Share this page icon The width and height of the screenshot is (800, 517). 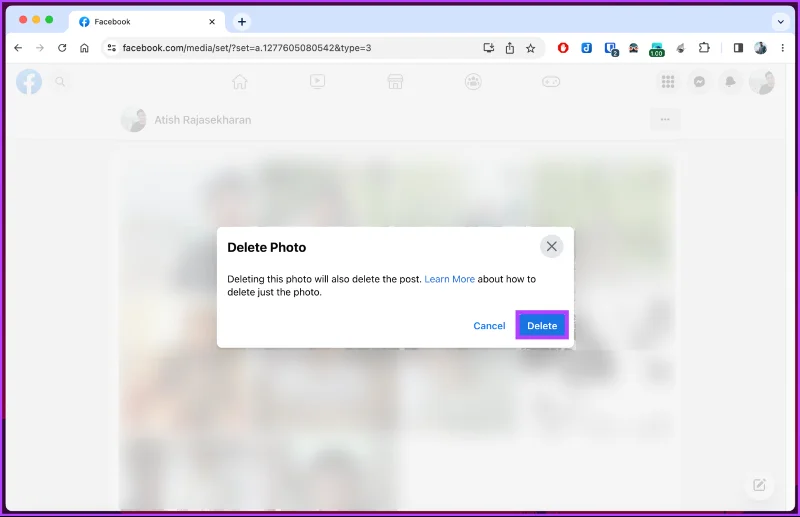click(x=510, y=48)
